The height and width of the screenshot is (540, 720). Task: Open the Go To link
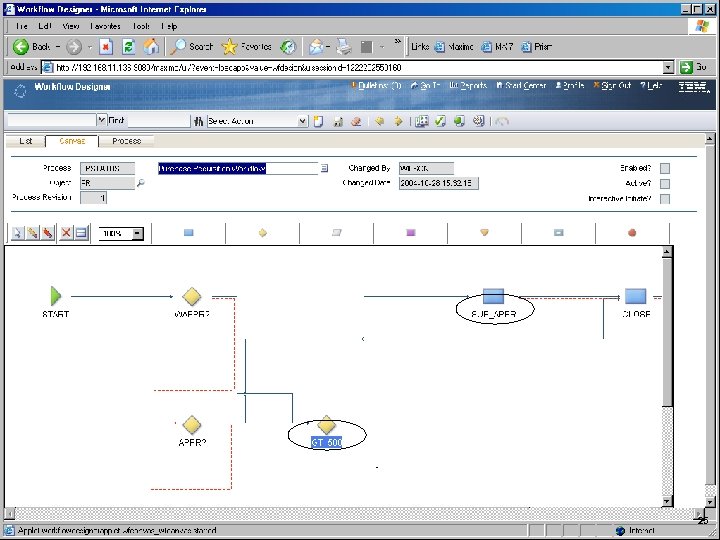(425, 85)
